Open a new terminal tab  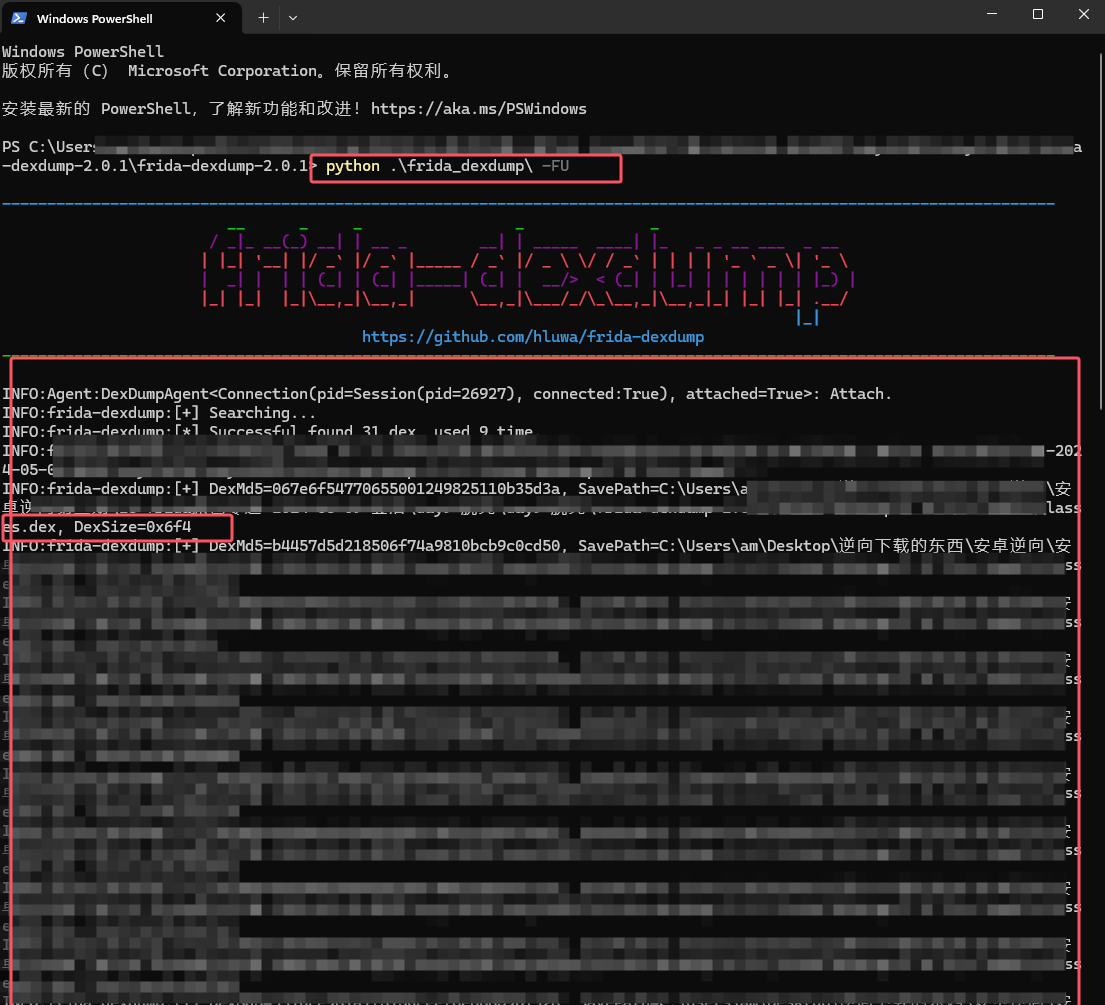point(263,18)
